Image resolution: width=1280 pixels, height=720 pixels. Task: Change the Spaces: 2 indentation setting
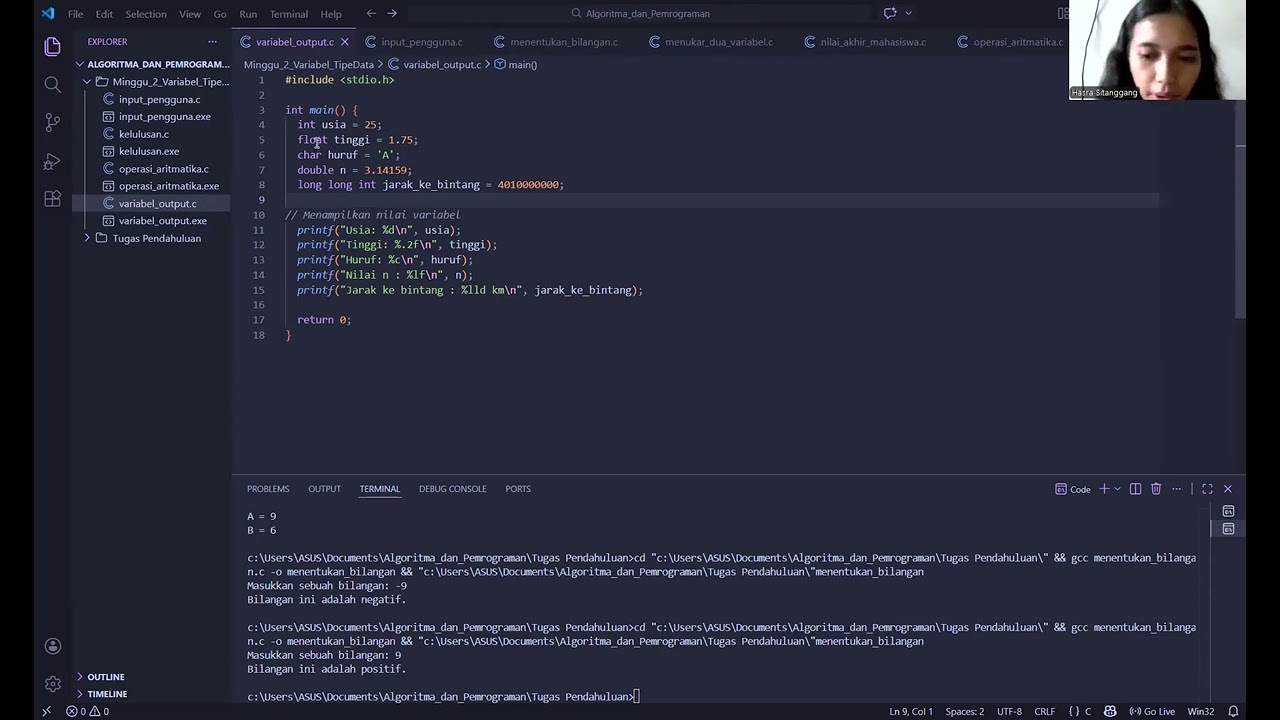tap(964, 712)
